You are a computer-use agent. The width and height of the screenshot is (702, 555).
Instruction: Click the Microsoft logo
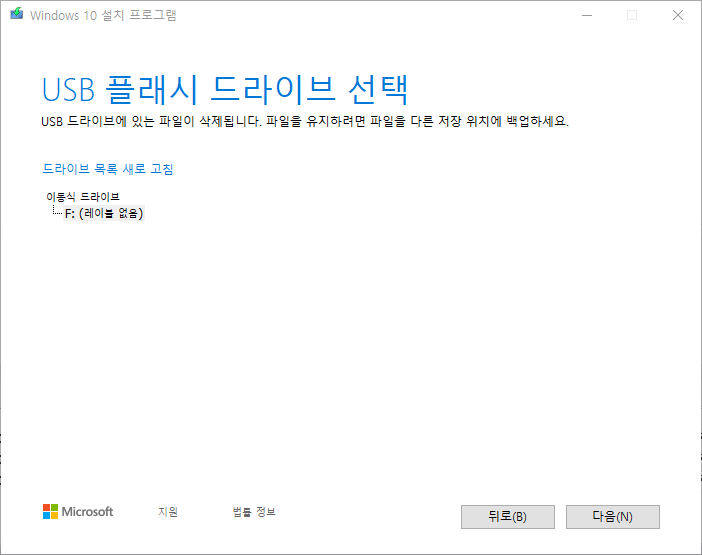(78, 512)
